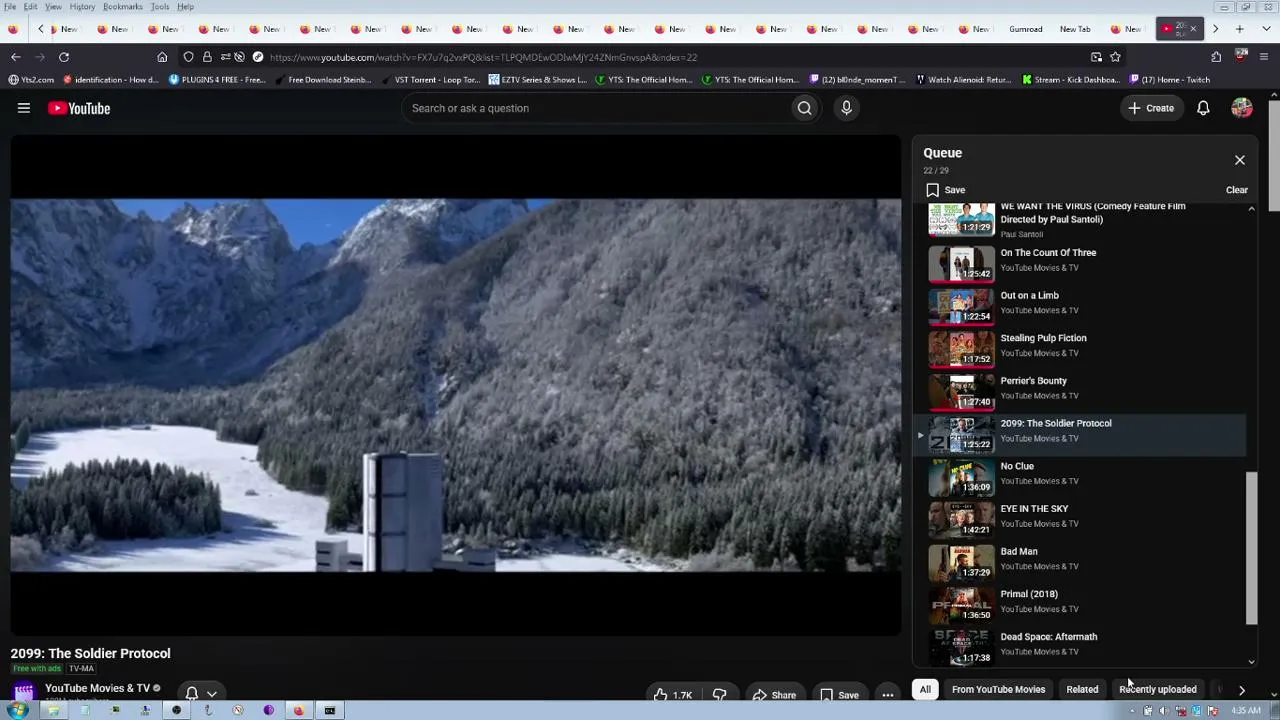Viewport: 1280px width, 720px height.
Task: Open the Create menu
Action: coord(1151,108)
